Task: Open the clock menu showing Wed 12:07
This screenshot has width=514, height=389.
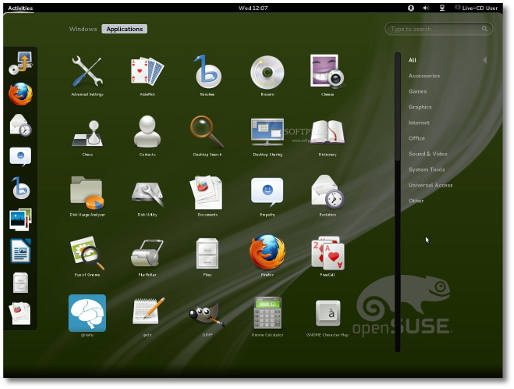Action: click(253, 8)
